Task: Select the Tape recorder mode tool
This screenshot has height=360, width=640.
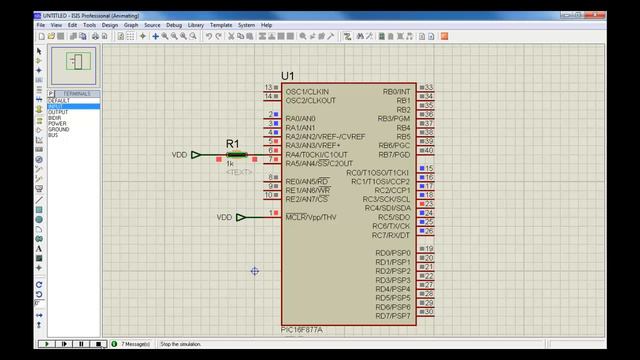Action: tap(39, 150)
